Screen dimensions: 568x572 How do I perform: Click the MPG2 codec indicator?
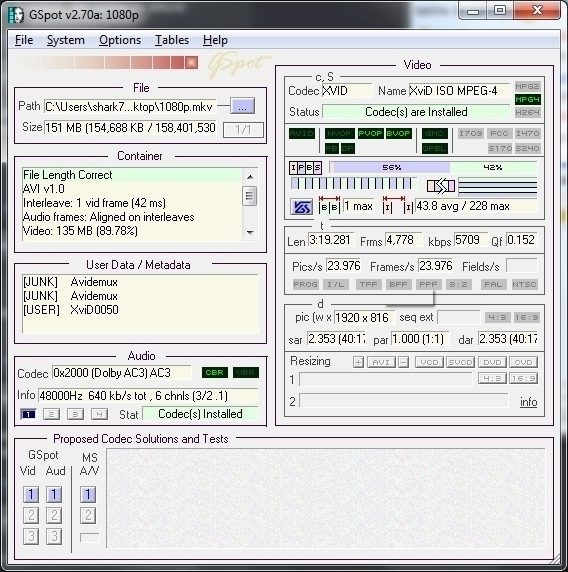pyautogui.click(x=527, y=86)
